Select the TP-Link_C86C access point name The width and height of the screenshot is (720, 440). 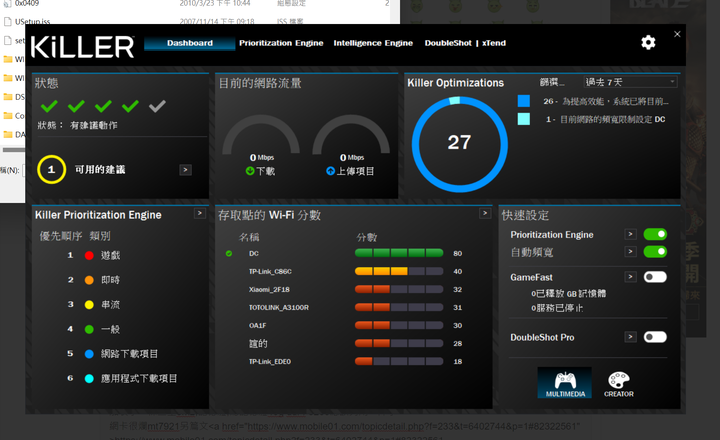270,271
